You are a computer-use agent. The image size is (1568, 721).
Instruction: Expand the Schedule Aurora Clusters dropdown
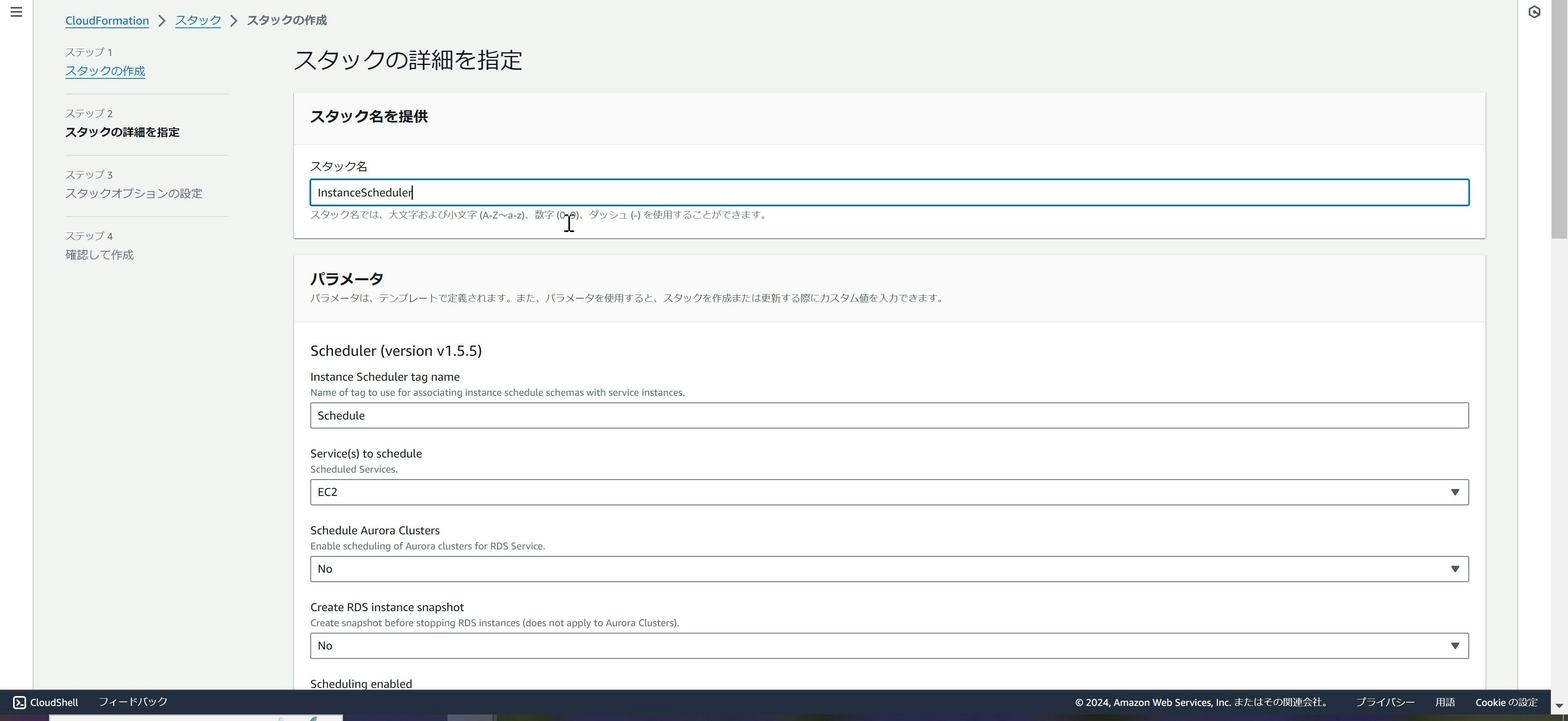pyautogui.click(x=889, y=569)
